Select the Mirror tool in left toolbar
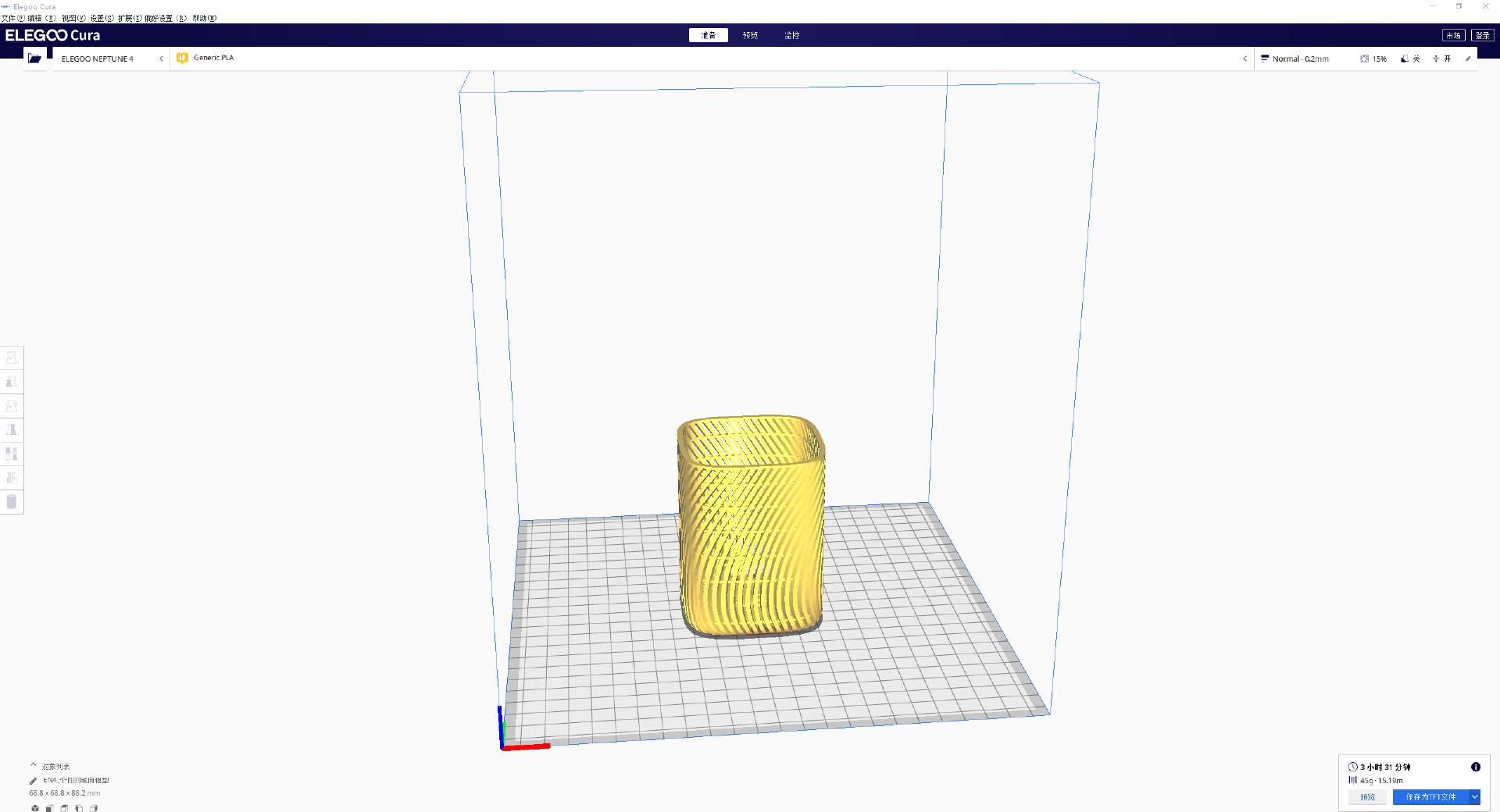The height and width of the screenshot is (812, 1500). 12,430
